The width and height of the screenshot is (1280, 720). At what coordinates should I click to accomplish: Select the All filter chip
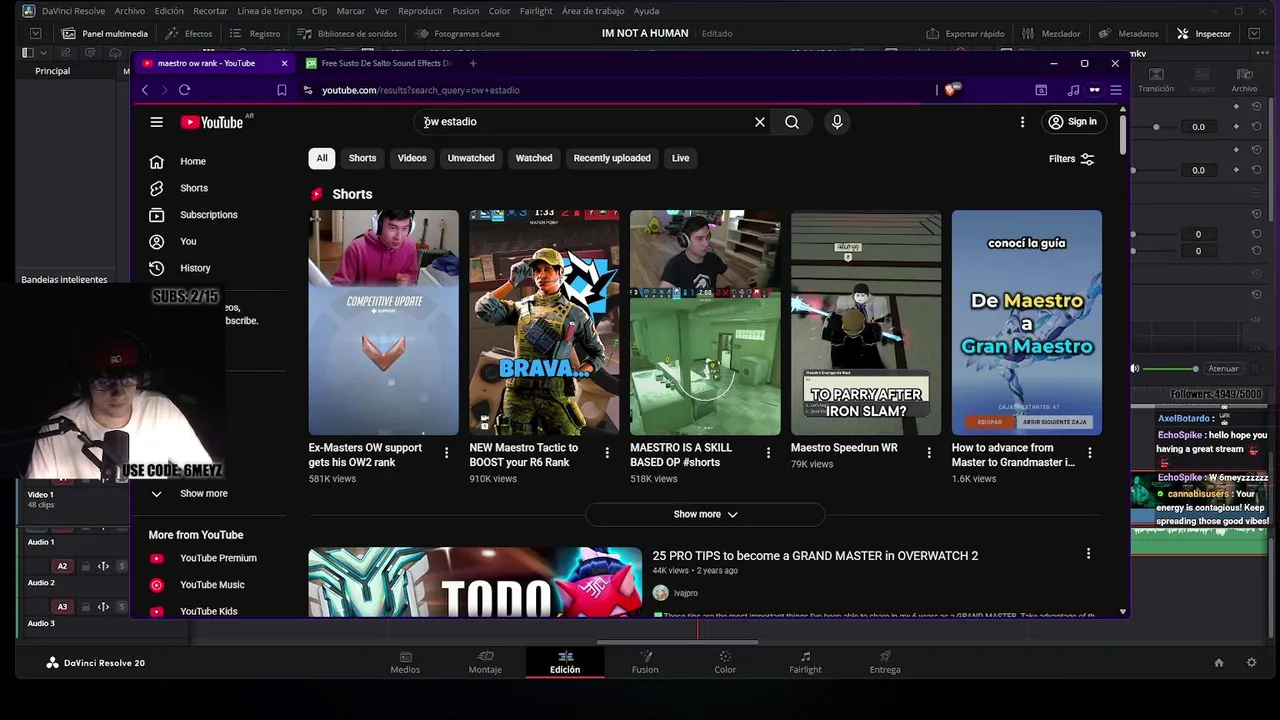322,158
